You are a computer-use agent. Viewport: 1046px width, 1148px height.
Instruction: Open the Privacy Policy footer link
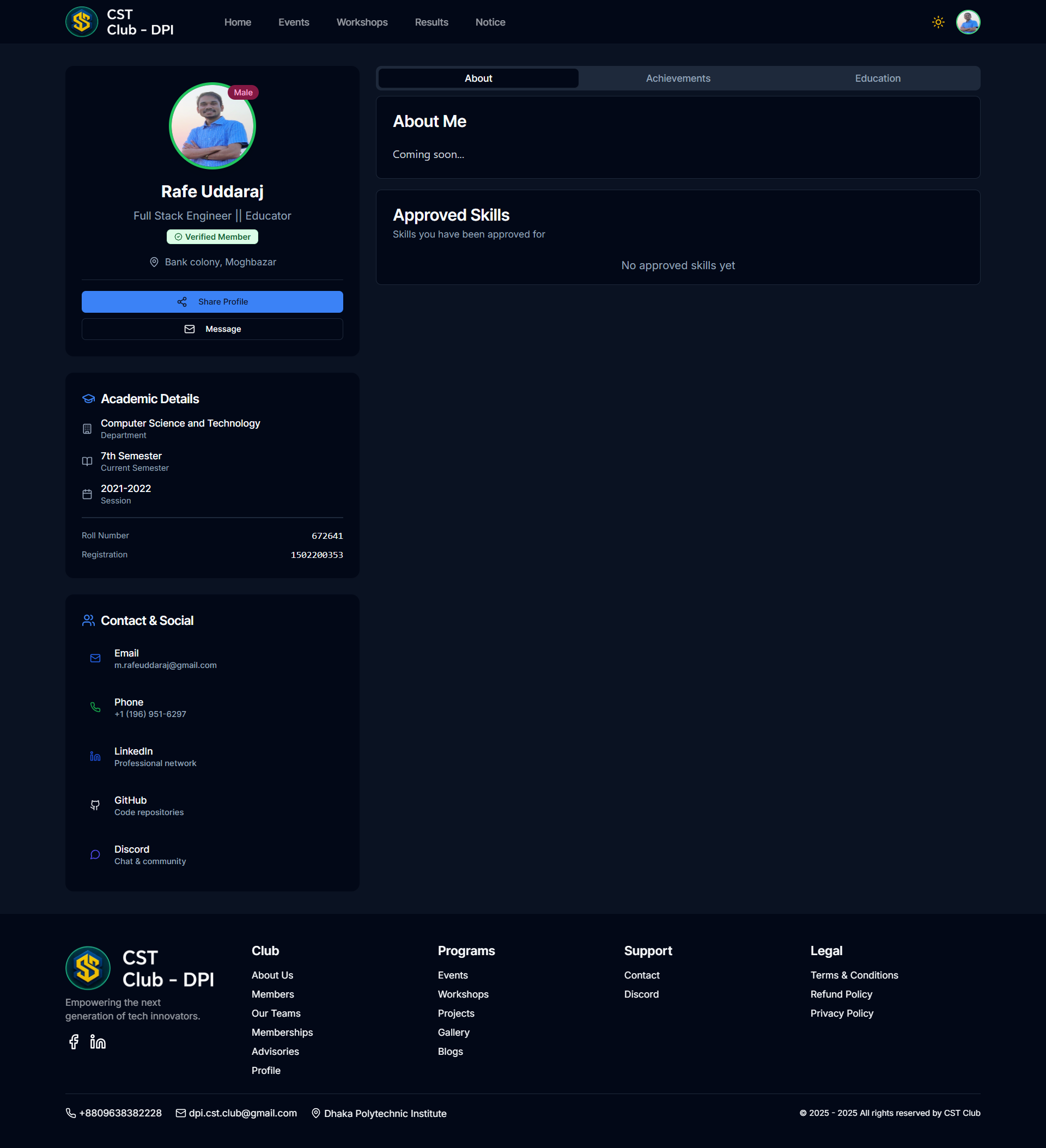coord(842,1013)
